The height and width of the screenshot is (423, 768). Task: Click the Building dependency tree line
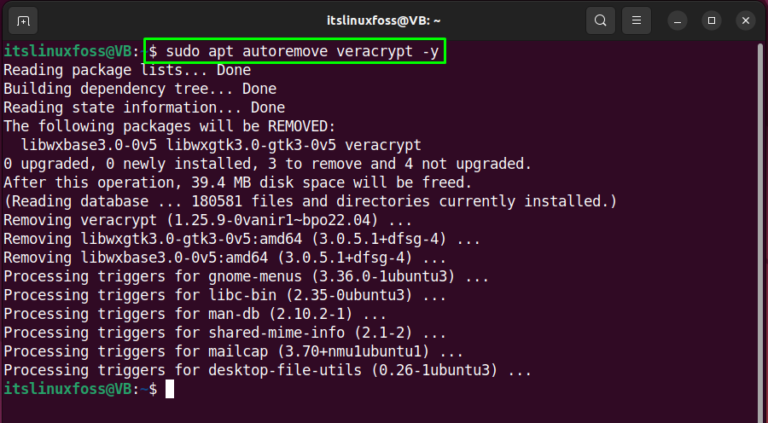(140, 89)
